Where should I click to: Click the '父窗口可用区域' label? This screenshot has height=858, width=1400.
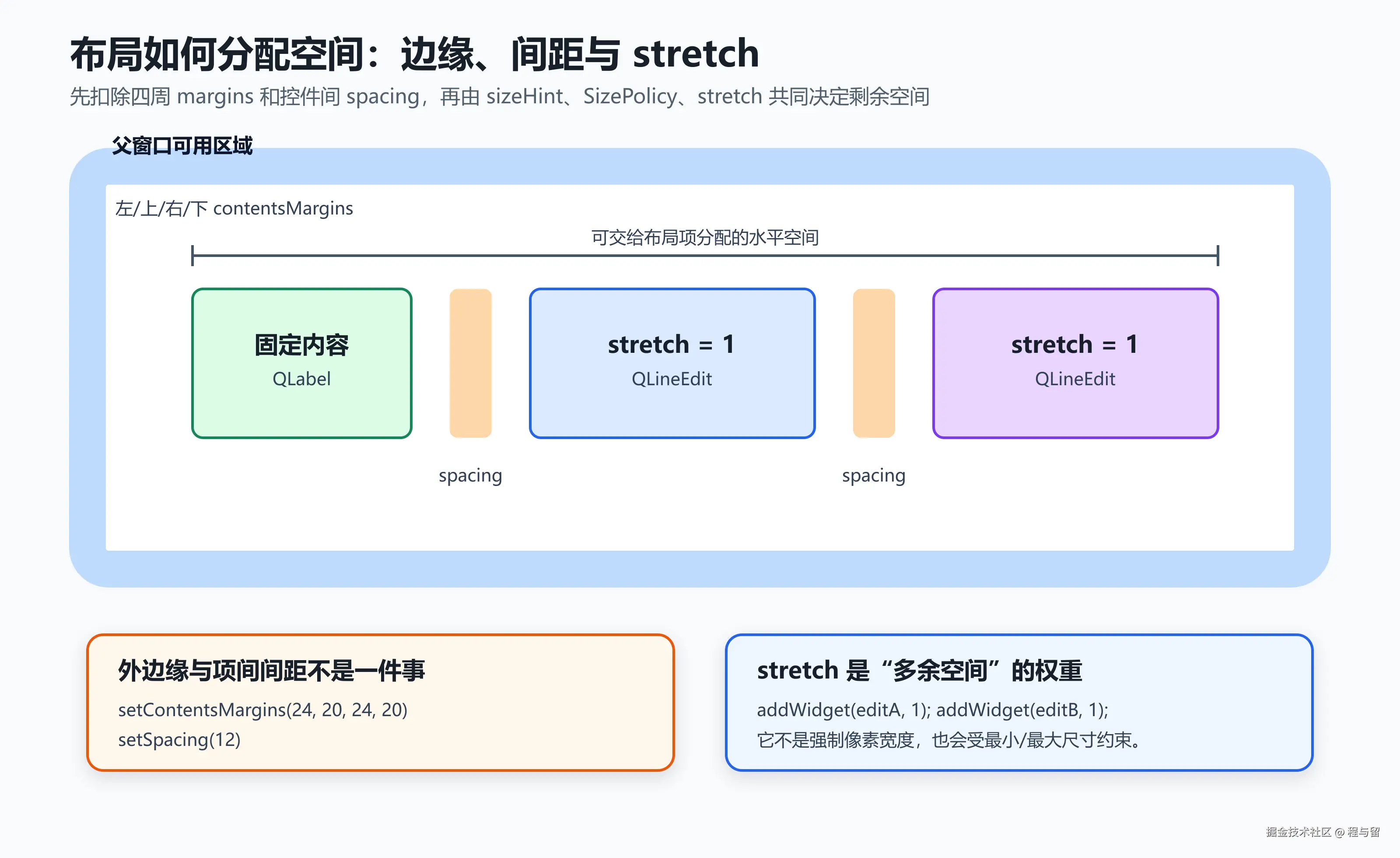pyautogui.click(x=182, y=146)
